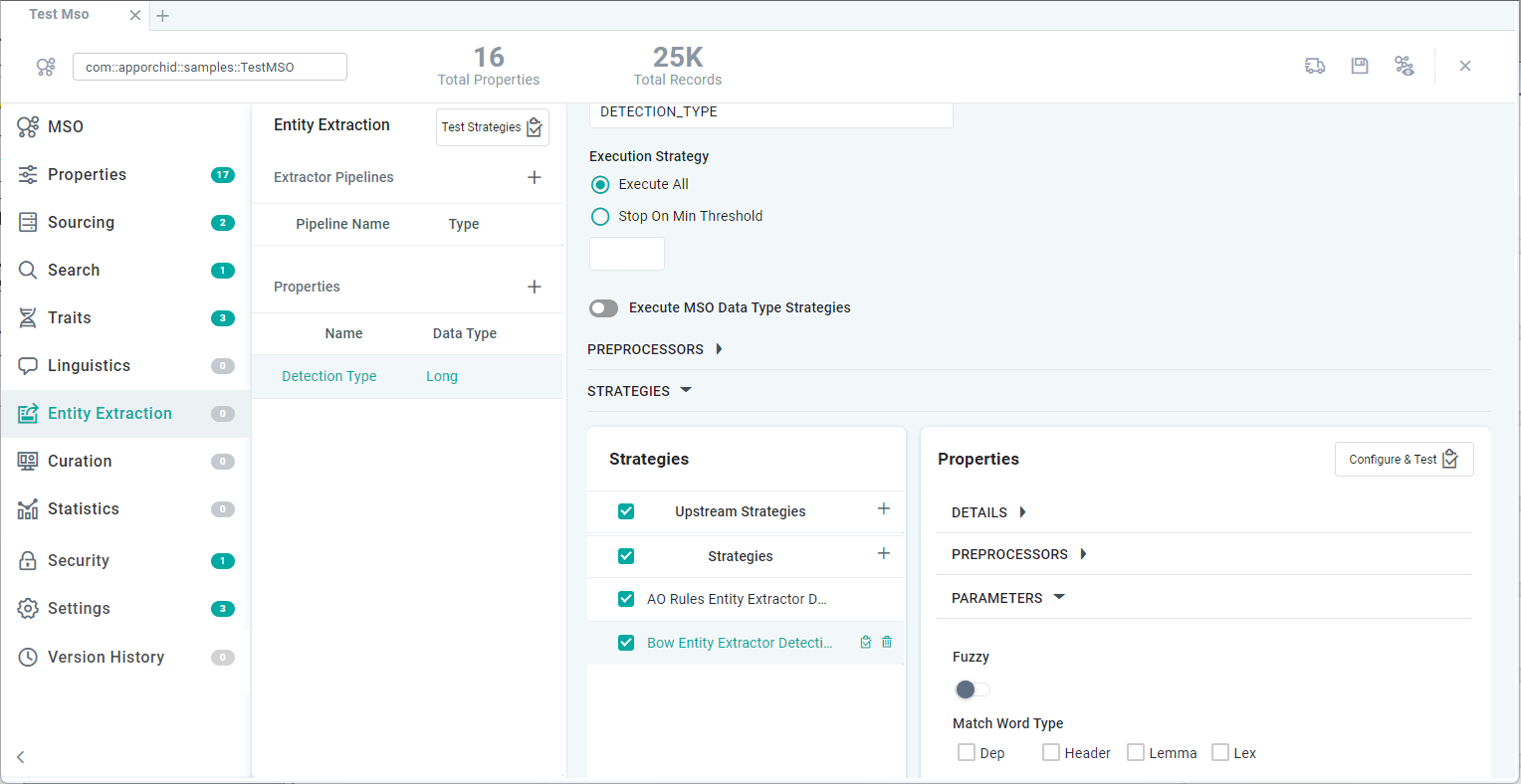Delete the Bow Entity Extractor strategy
1521x784 pixels.
point(887,643)
